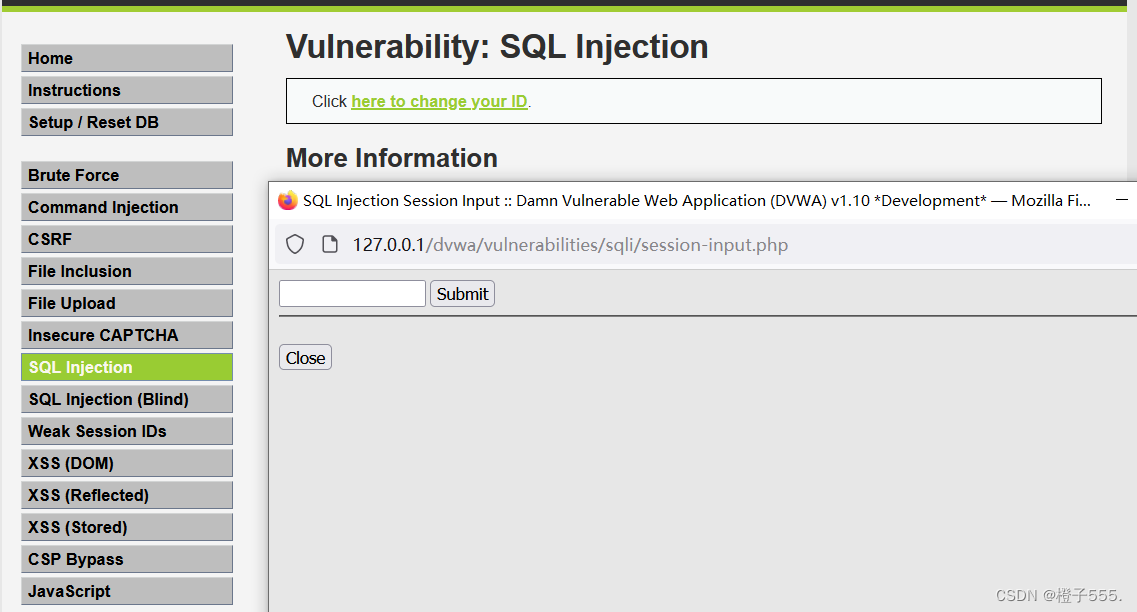Click the Firefox icon in the popup title bar
This screenshot has width=1137, height=612.
[287, 200]
